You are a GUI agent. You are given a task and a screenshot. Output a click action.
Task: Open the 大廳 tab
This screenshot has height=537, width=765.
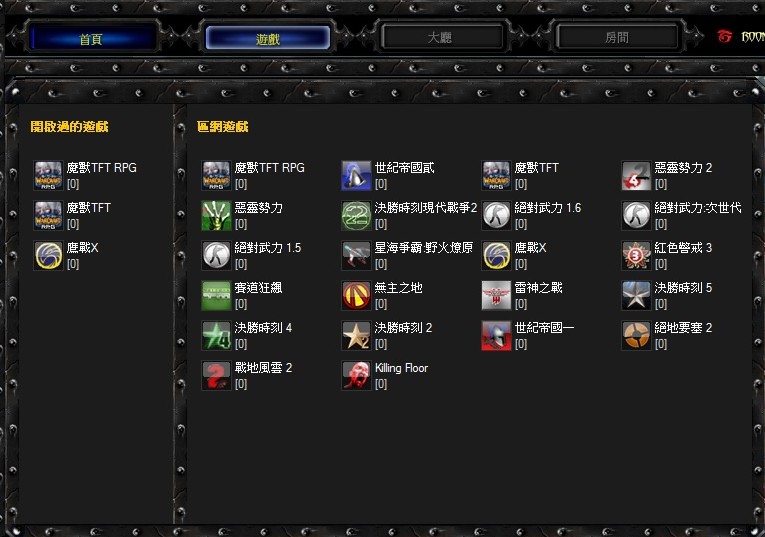440,38
